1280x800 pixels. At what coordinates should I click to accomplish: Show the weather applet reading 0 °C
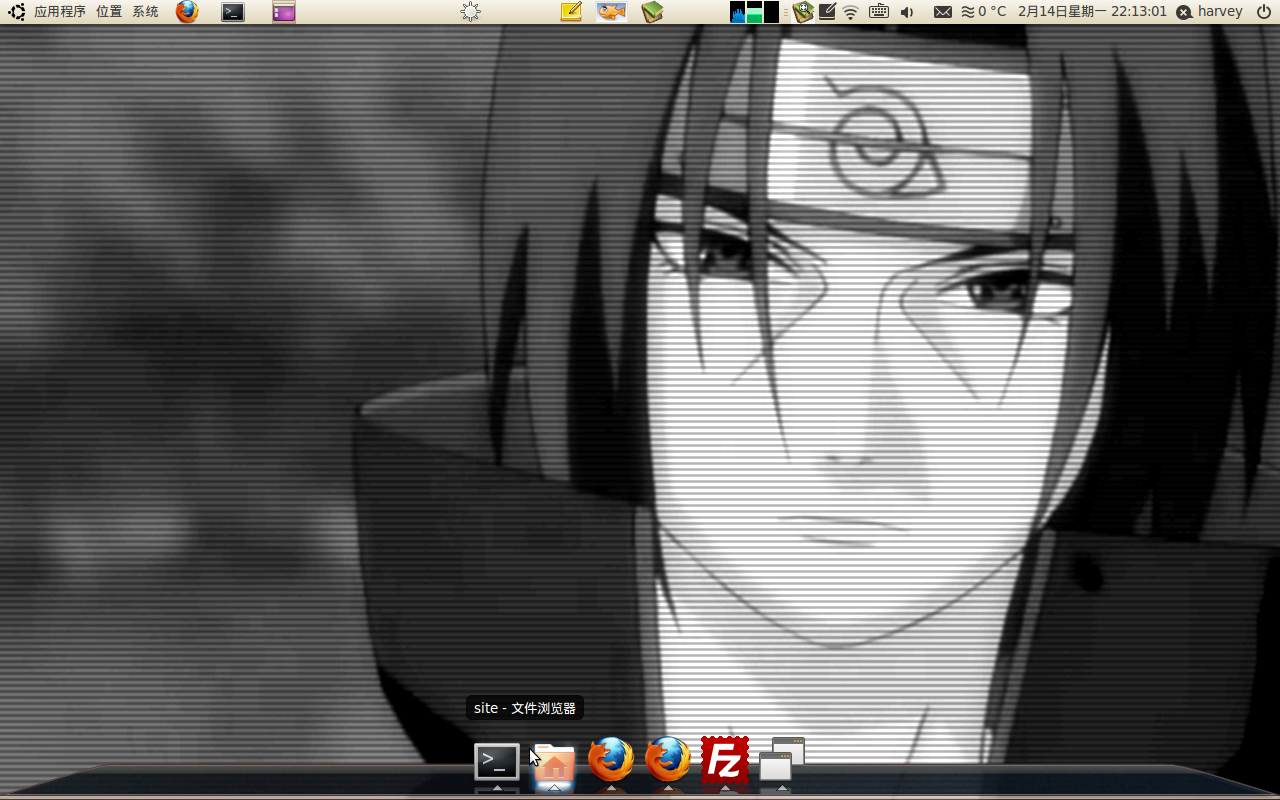984,12
